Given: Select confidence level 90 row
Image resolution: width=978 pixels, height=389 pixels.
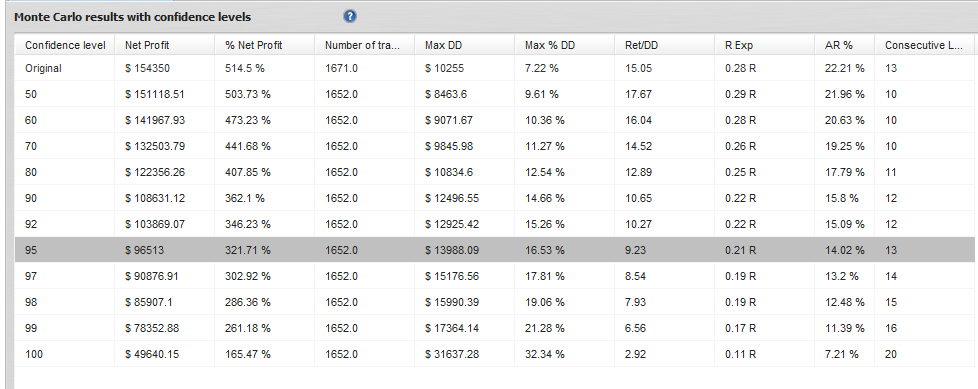Looking at the screenshot, I should click(x=495, y=198).
